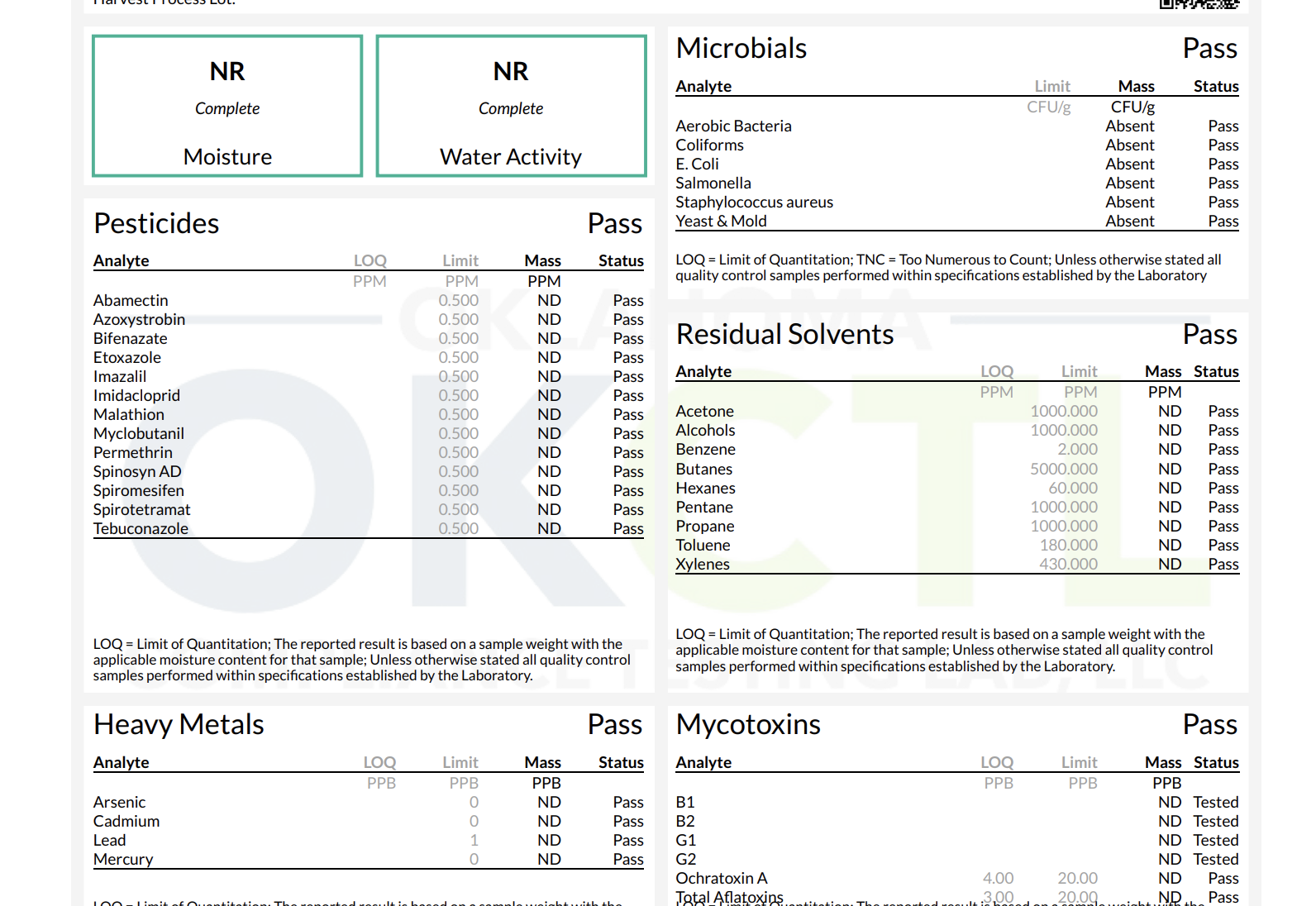Click the Ochratoxin A analyte name
Image resolution: width=1316 pixels, height=906 pixels.
(x=721, y=878)
